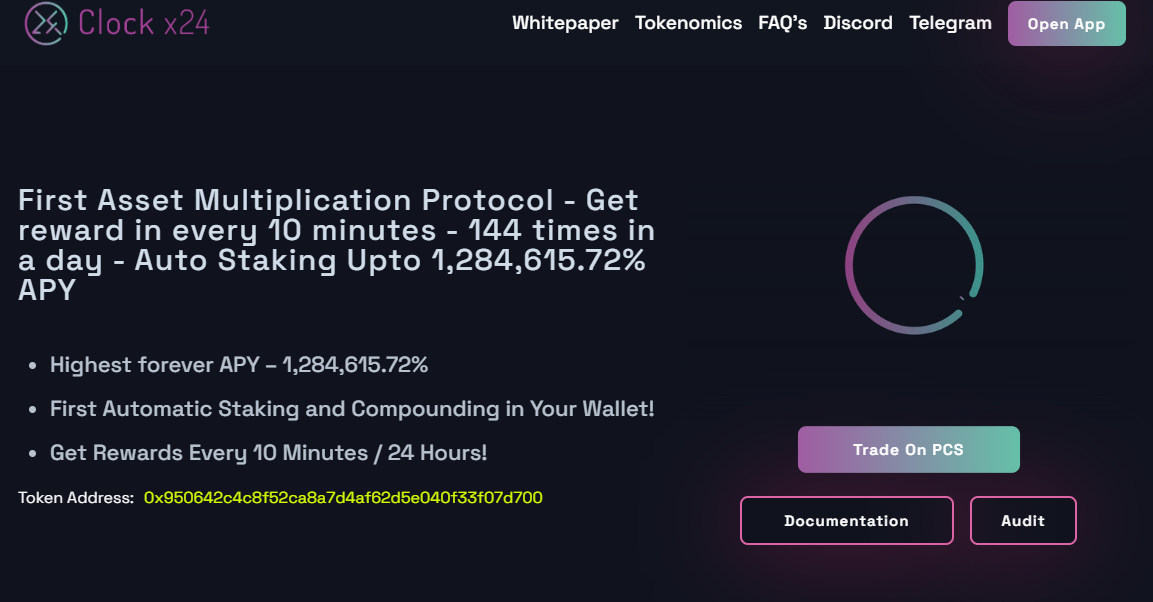
Task: Click the Clock x24 logo icon
Action: pyautogui.click(x=46, y=22)
